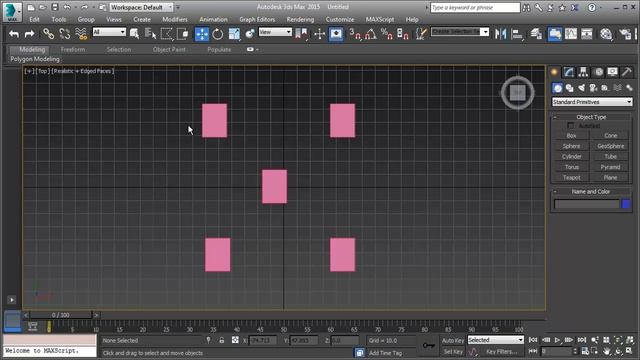The height and width of the screenshot is (360, 640).
Task: Choose the Select Object tool
Action: coord(134,34)
